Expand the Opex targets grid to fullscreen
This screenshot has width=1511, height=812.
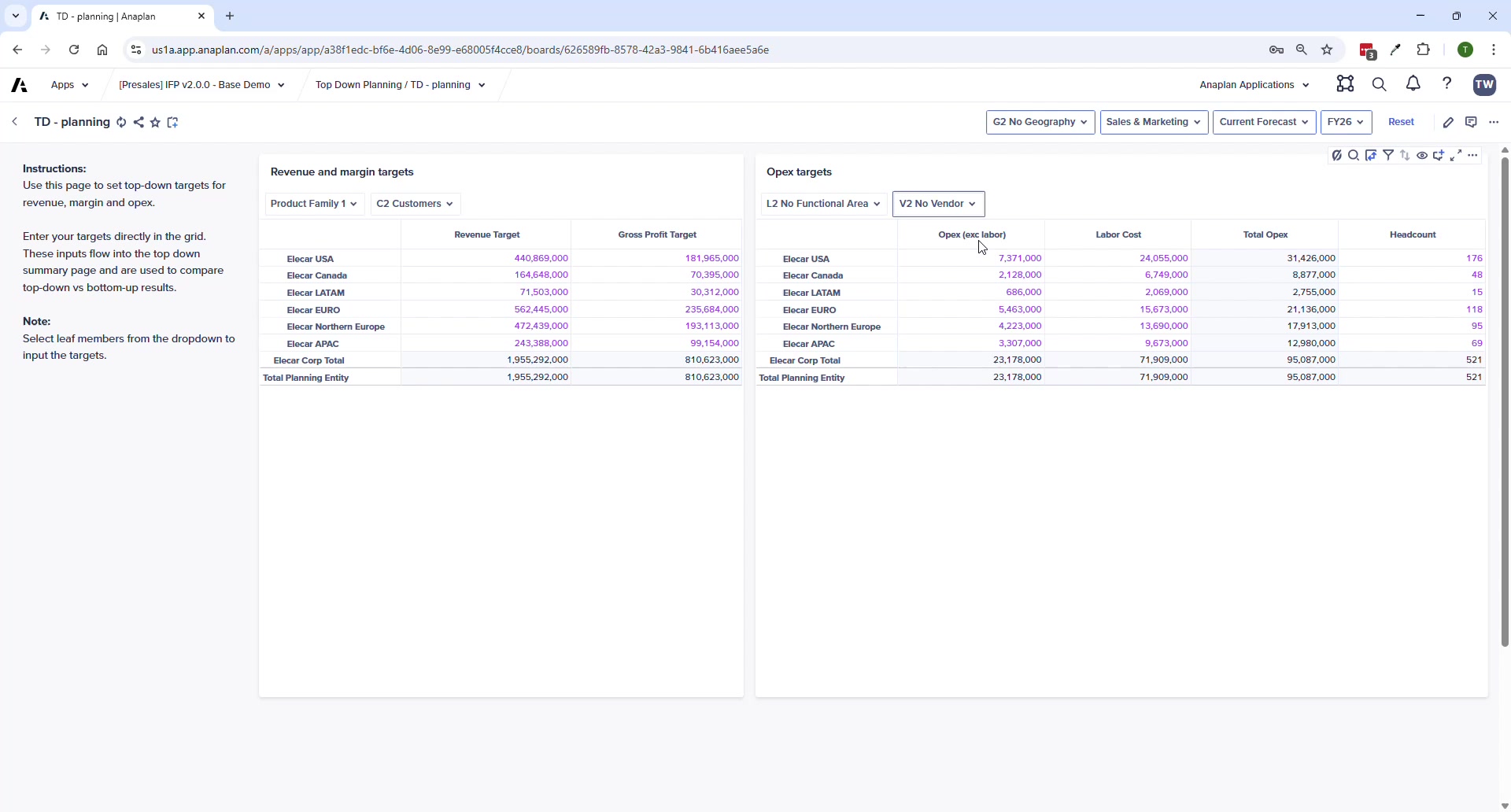pos(1456,155)
